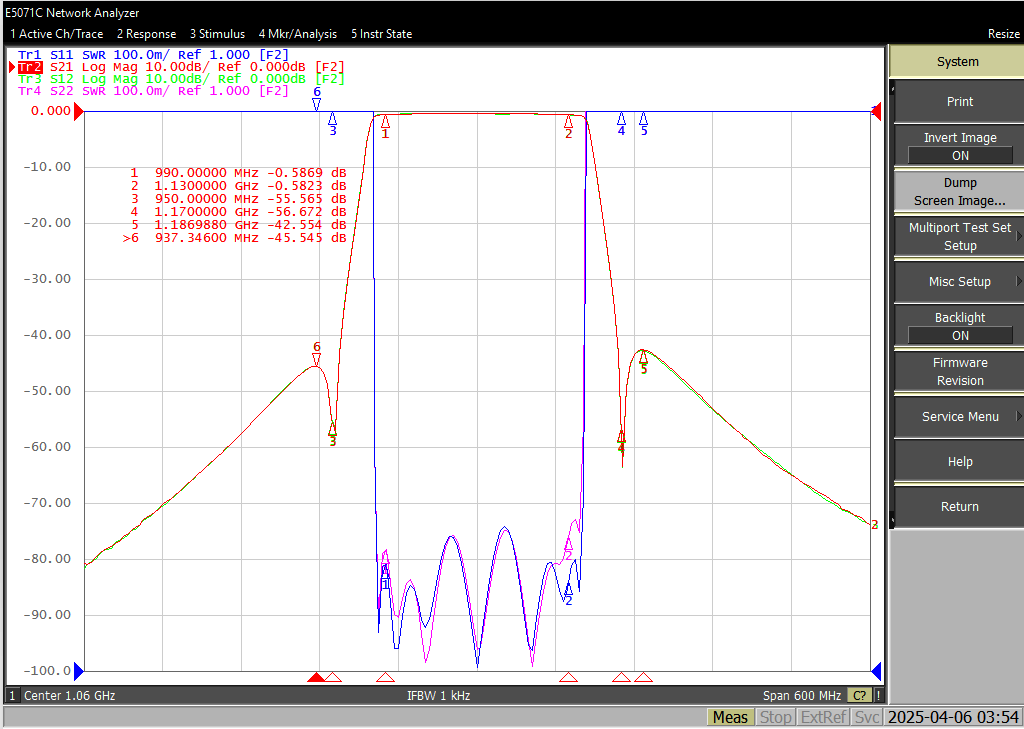Viewport: 1024px width, 729px height.
Task: Open the Mkr/Analysis menu
Action: pos(298,34)
